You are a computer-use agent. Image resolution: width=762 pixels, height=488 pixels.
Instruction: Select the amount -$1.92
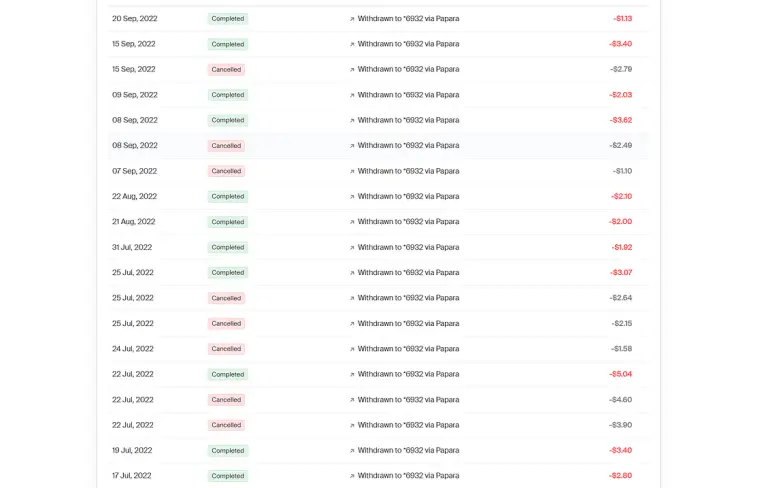tap(622, 247)
